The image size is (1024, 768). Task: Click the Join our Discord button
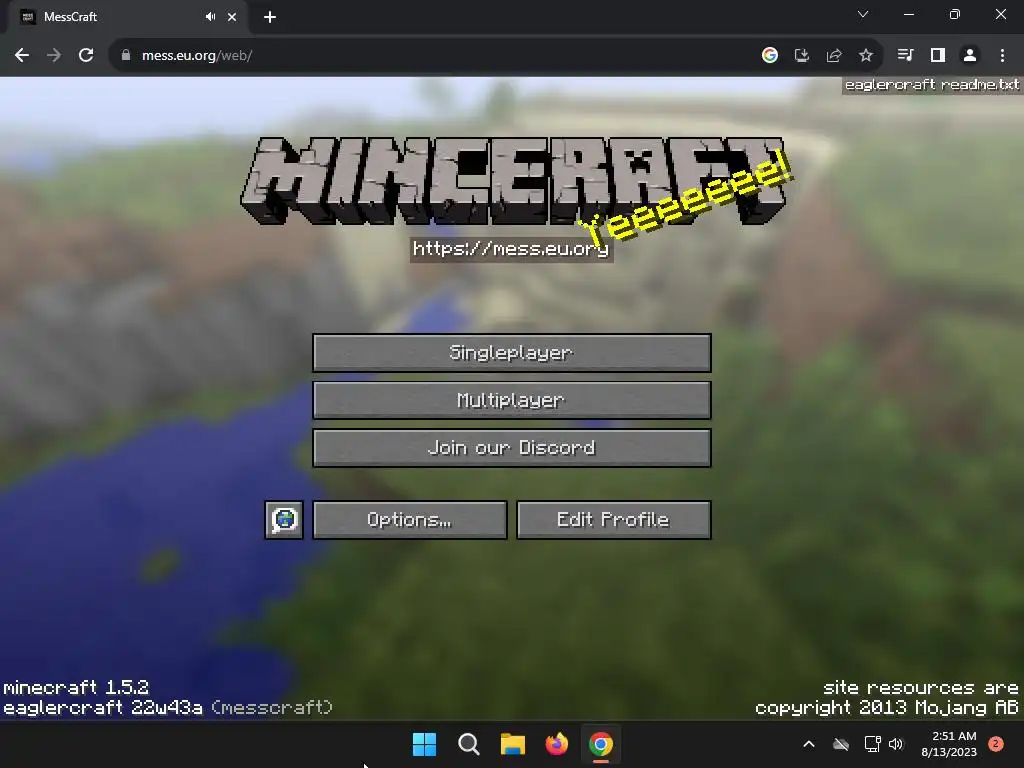point(511,448)
